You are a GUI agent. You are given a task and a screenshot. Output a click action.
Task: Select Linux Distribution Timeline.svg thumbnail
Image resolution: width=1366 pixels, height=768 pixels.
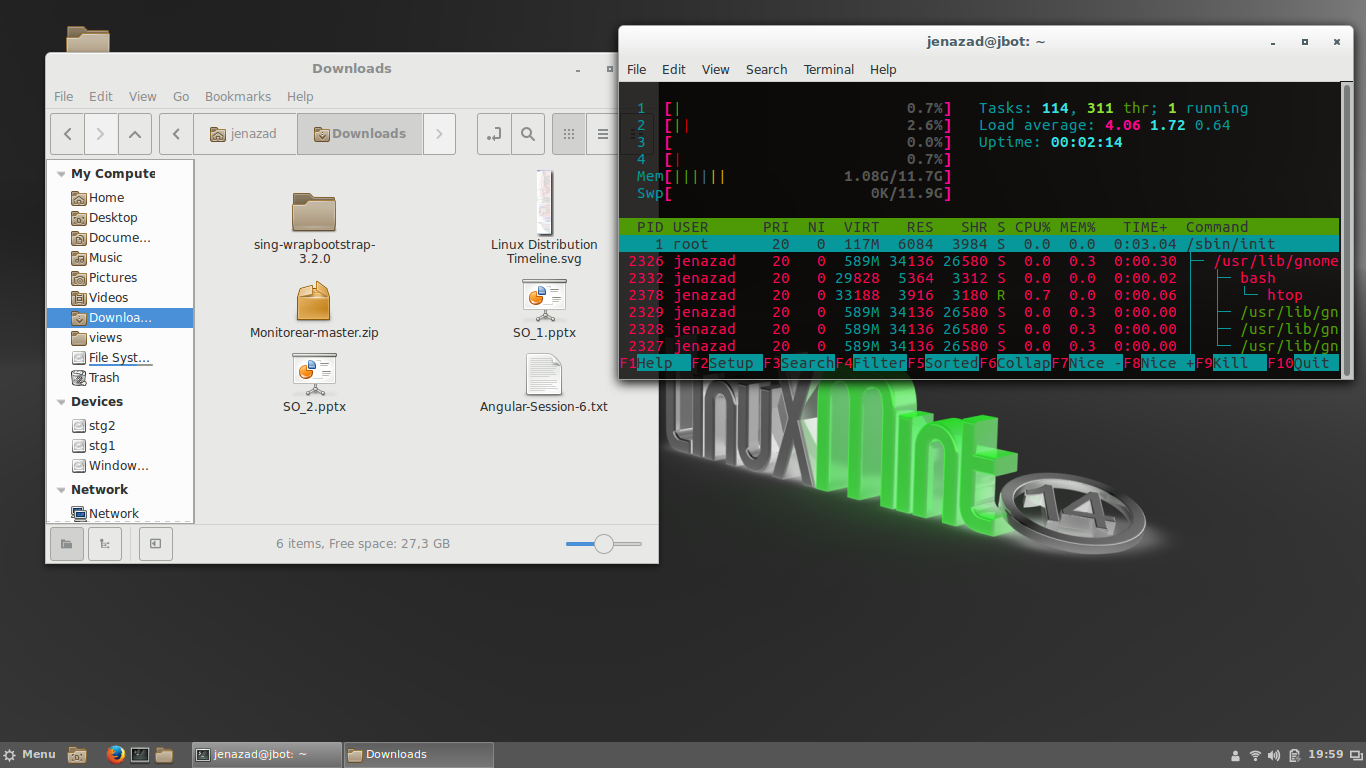click(x=544, y=203)
